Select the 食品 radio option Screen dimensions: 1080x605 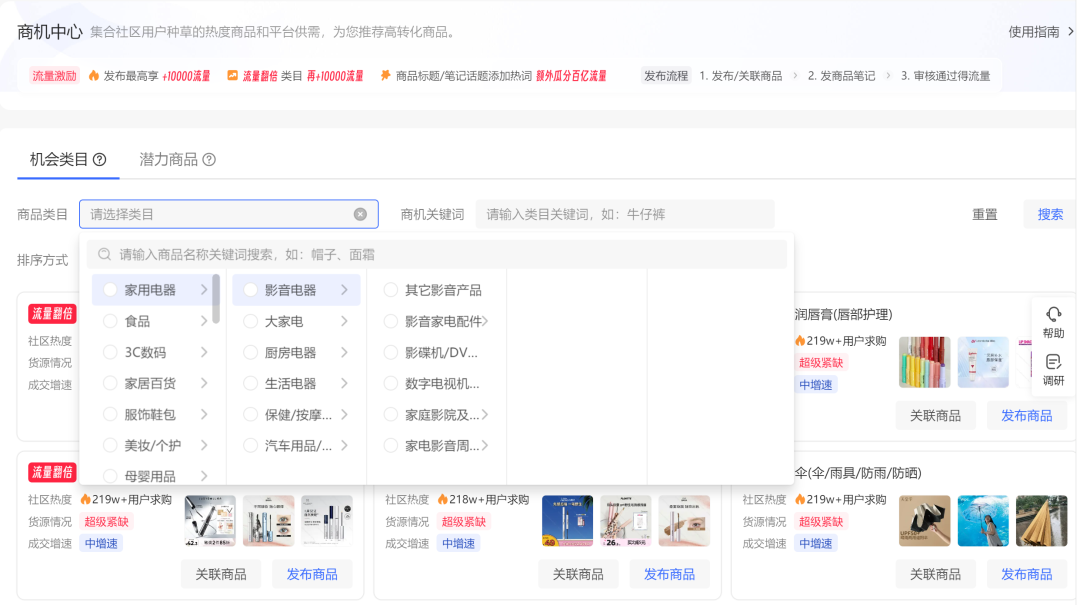click(x=110, y=321)
